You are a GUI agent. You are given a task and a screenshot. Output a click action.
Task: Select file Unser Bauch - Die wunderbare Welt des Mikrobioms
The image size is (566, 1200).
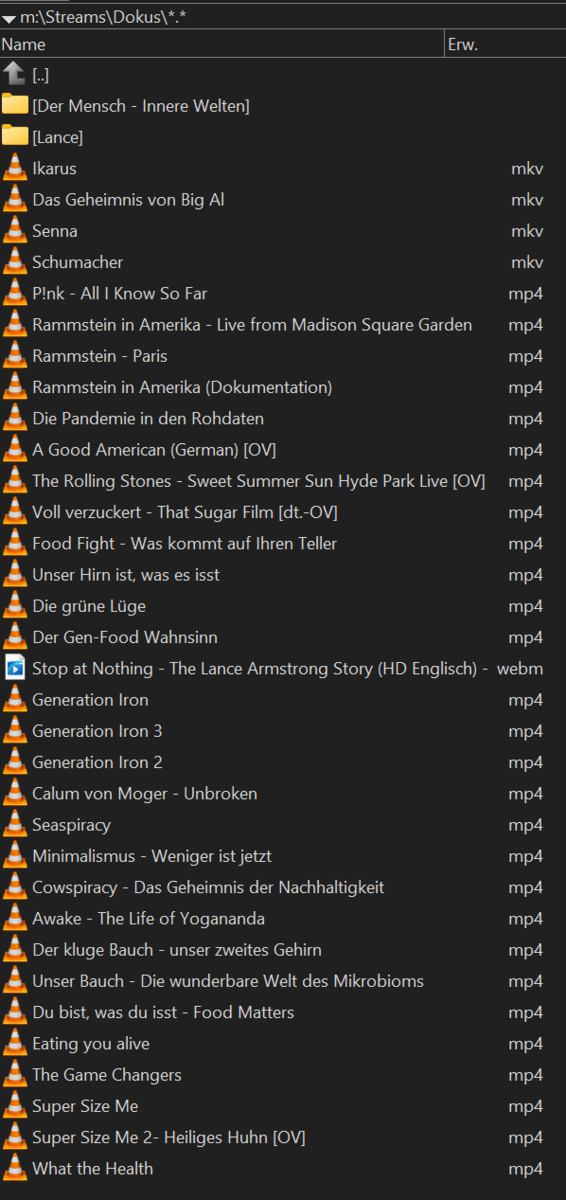click(228, 981)
